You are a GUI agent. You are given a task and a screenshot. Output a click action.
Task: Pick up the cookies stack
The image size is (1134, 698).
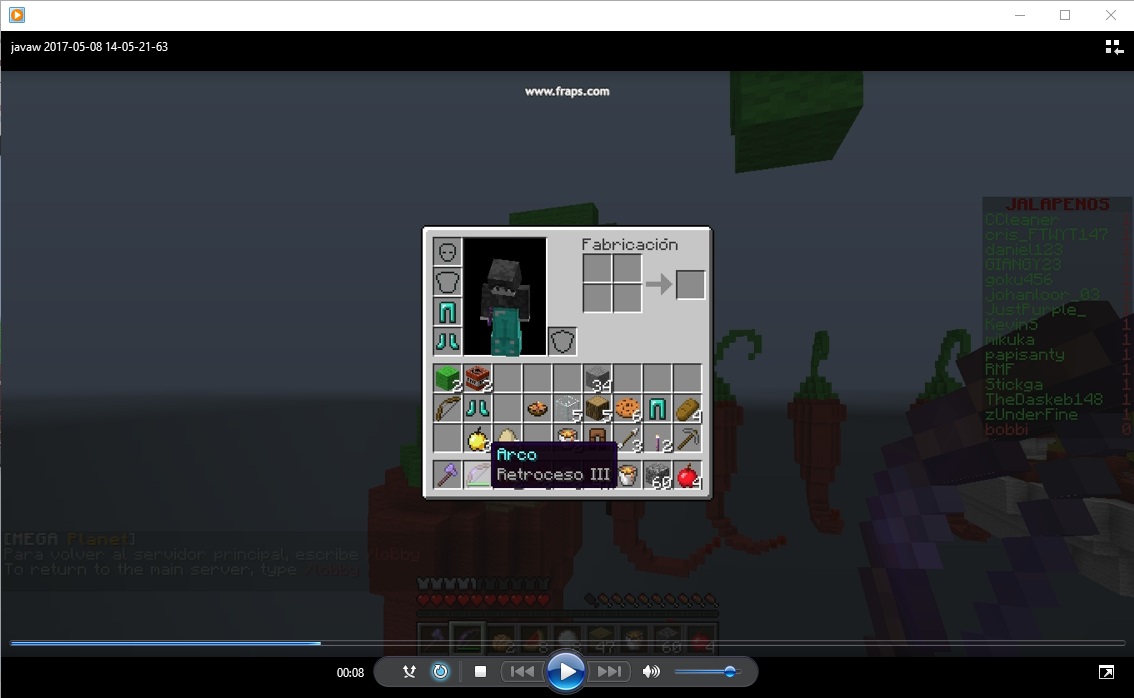pyautogui.click(x=628, y=409)
